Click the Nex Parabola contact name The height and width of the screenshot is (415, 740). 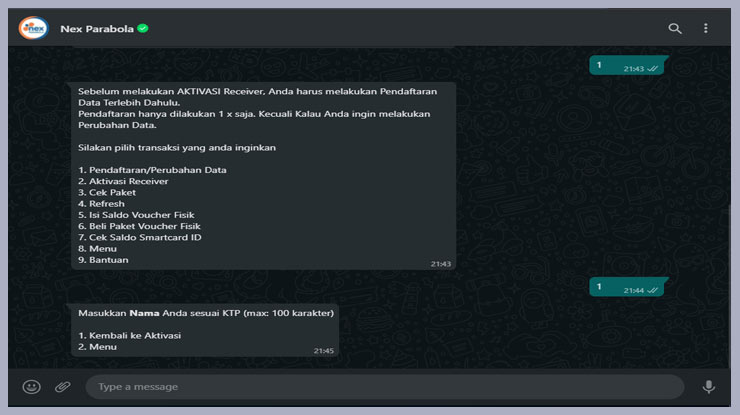pos(97,29)
